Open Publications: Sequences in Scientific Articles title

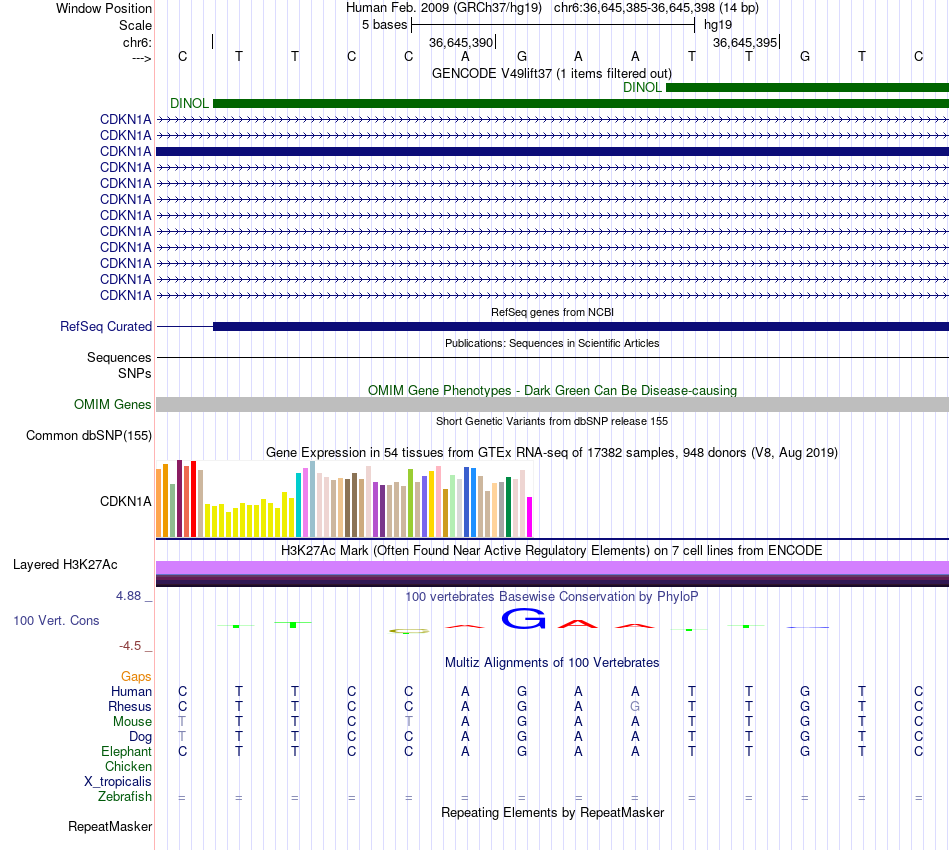click(x=552, y=344)
